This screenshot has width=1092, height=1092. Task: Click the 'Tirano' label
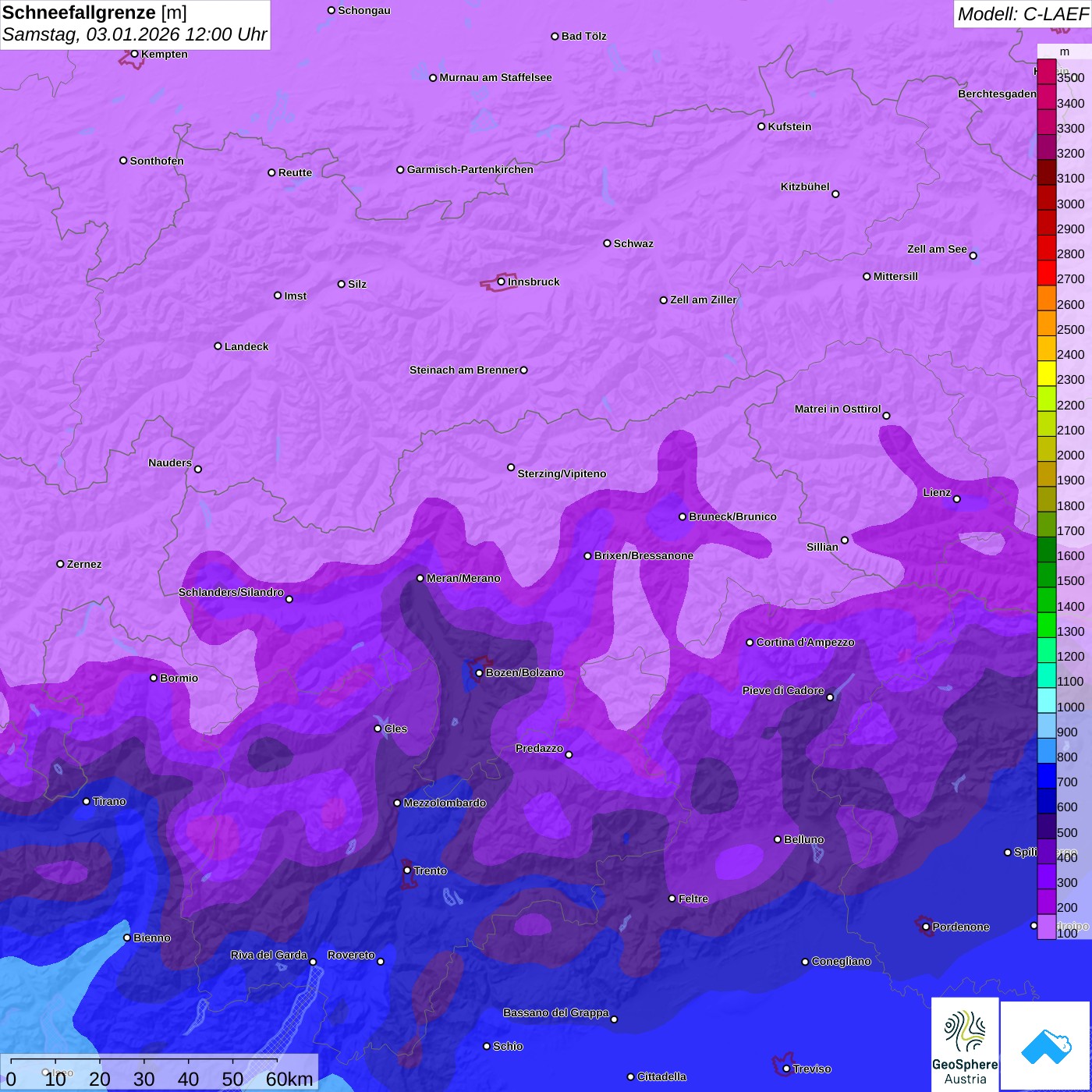pyautogui.click(x=109, y=801)
